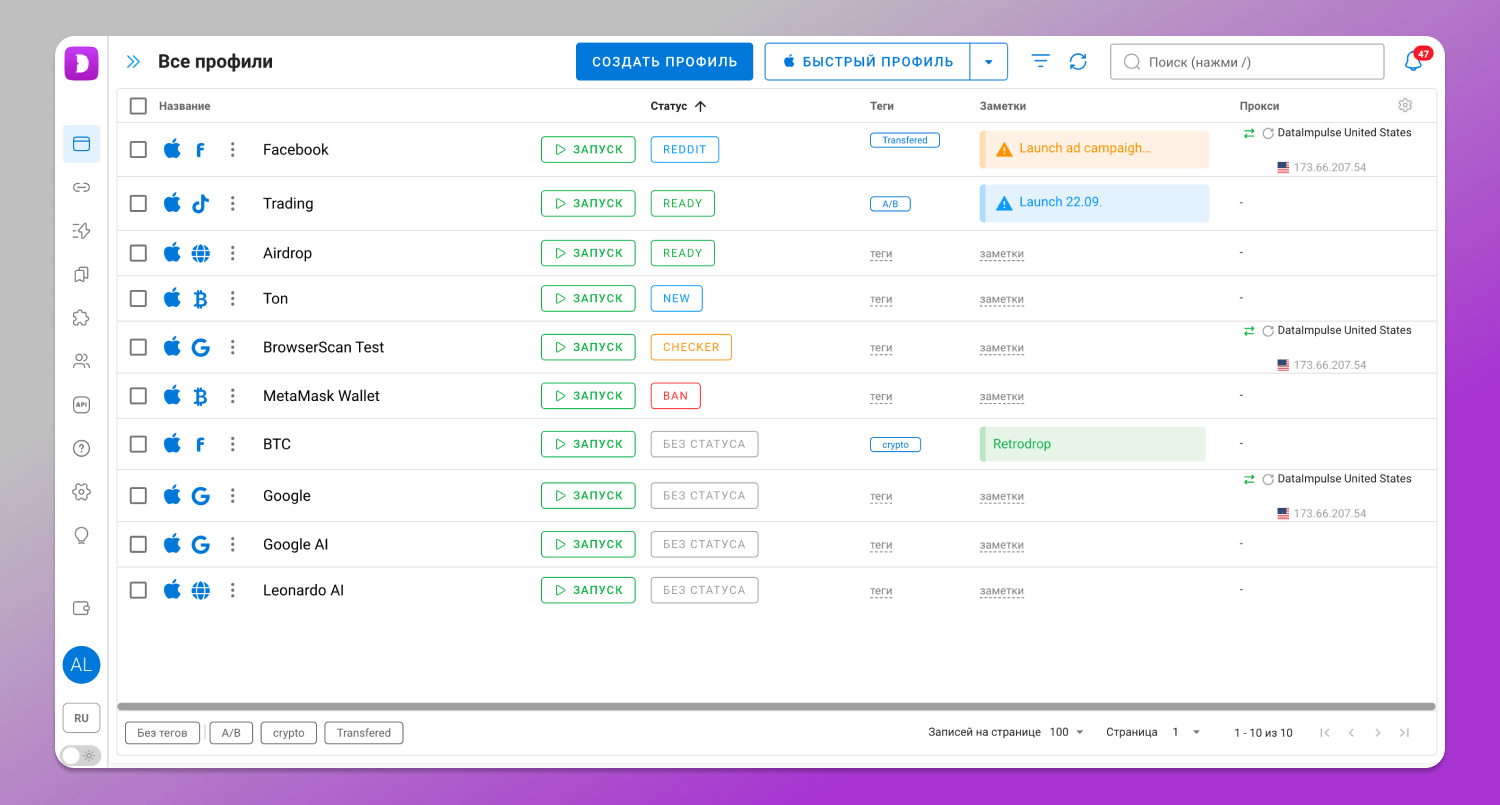Viewport: 1500px width, 805px height.
Task: Expand the sidebar with the double chevron
Action: click(133, 62)
